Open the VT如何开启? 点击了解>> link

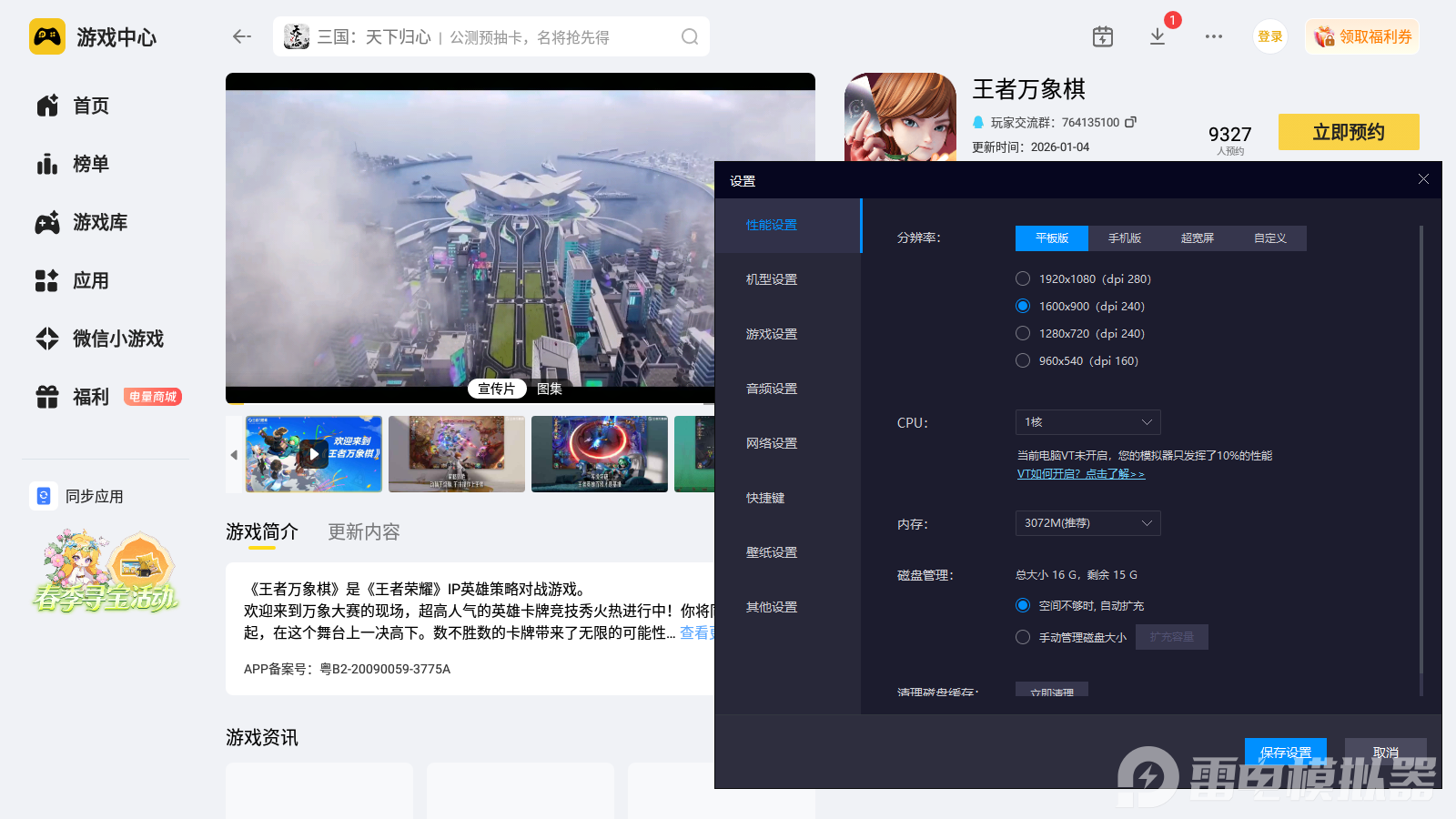1081,474
